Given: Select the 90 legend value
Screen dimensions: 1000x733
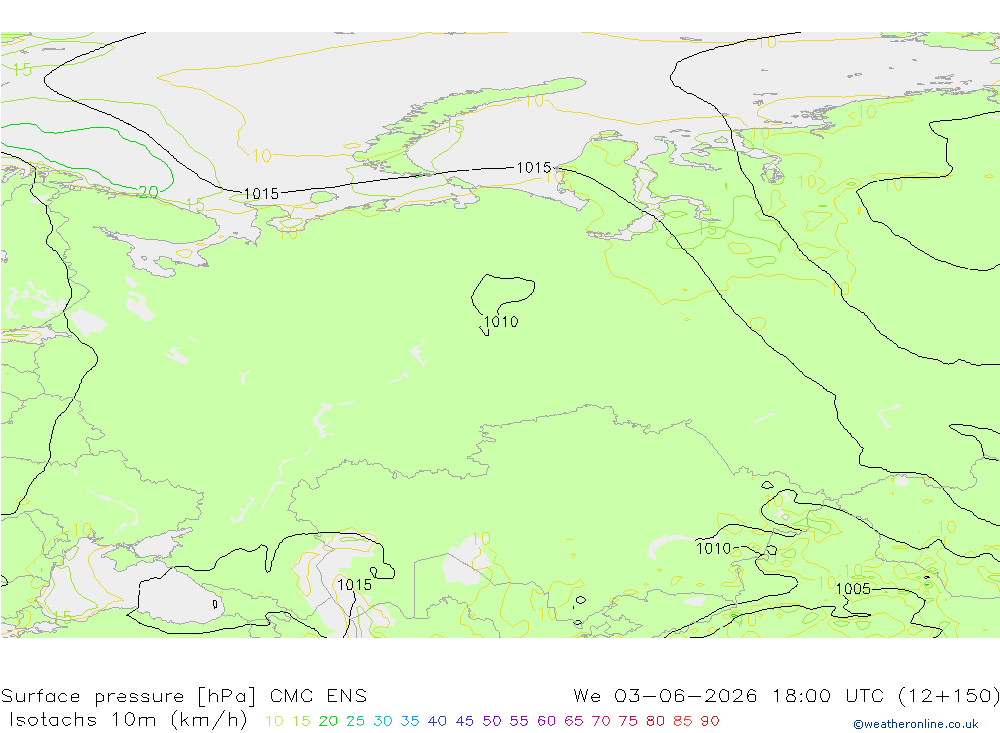Looking at the screenshot, I should click(710, 721).
